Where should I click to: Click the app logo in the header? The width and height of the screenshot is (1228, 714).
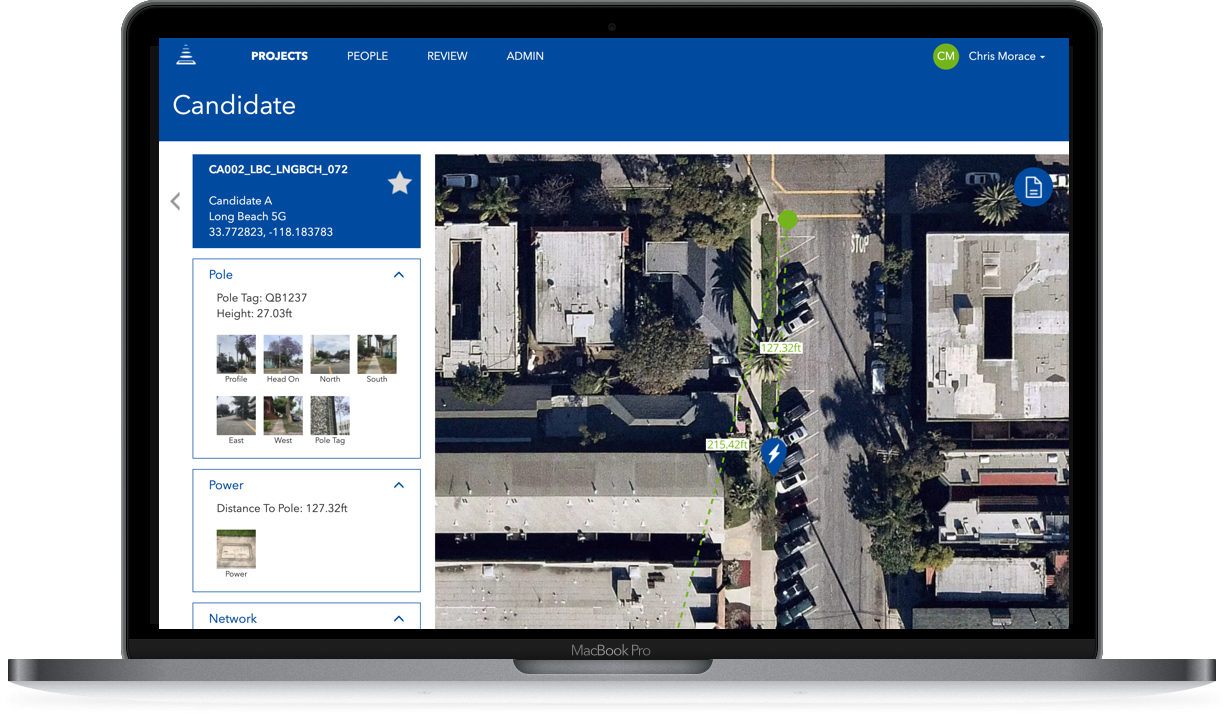pyautogui.click(x=186, y=55)
